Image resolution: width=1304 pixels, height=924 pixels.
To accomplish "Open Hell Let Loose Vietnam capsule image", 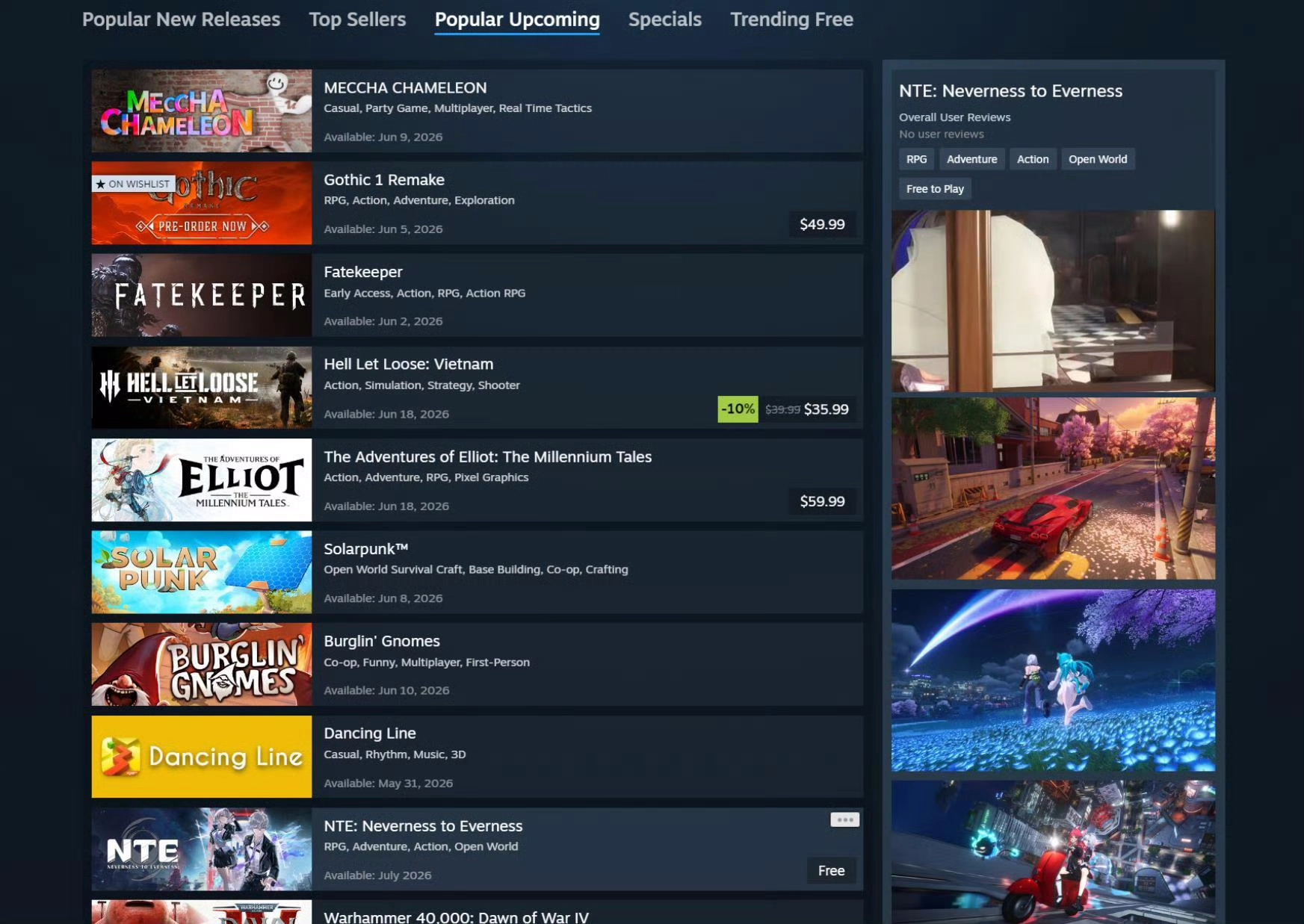I will (x=202, y=388).
